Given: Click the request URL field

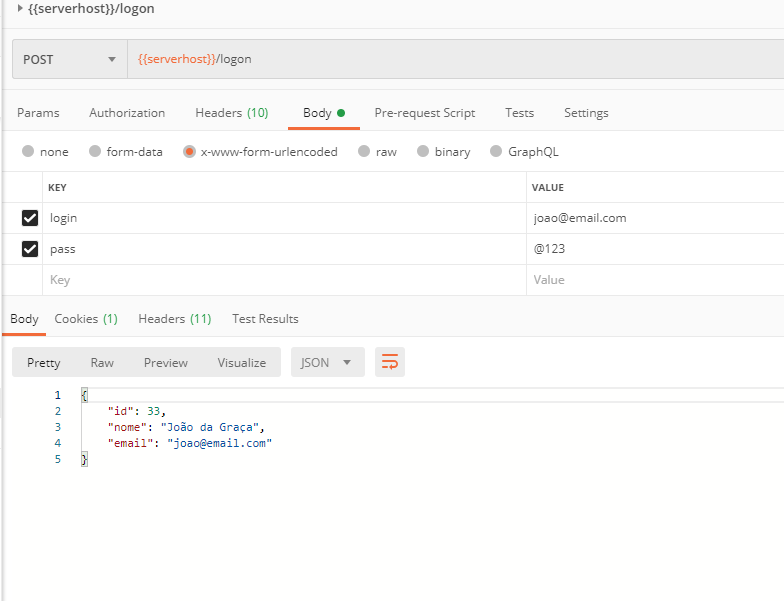Looking at the screenshot, I should click(x=456, y=60).
